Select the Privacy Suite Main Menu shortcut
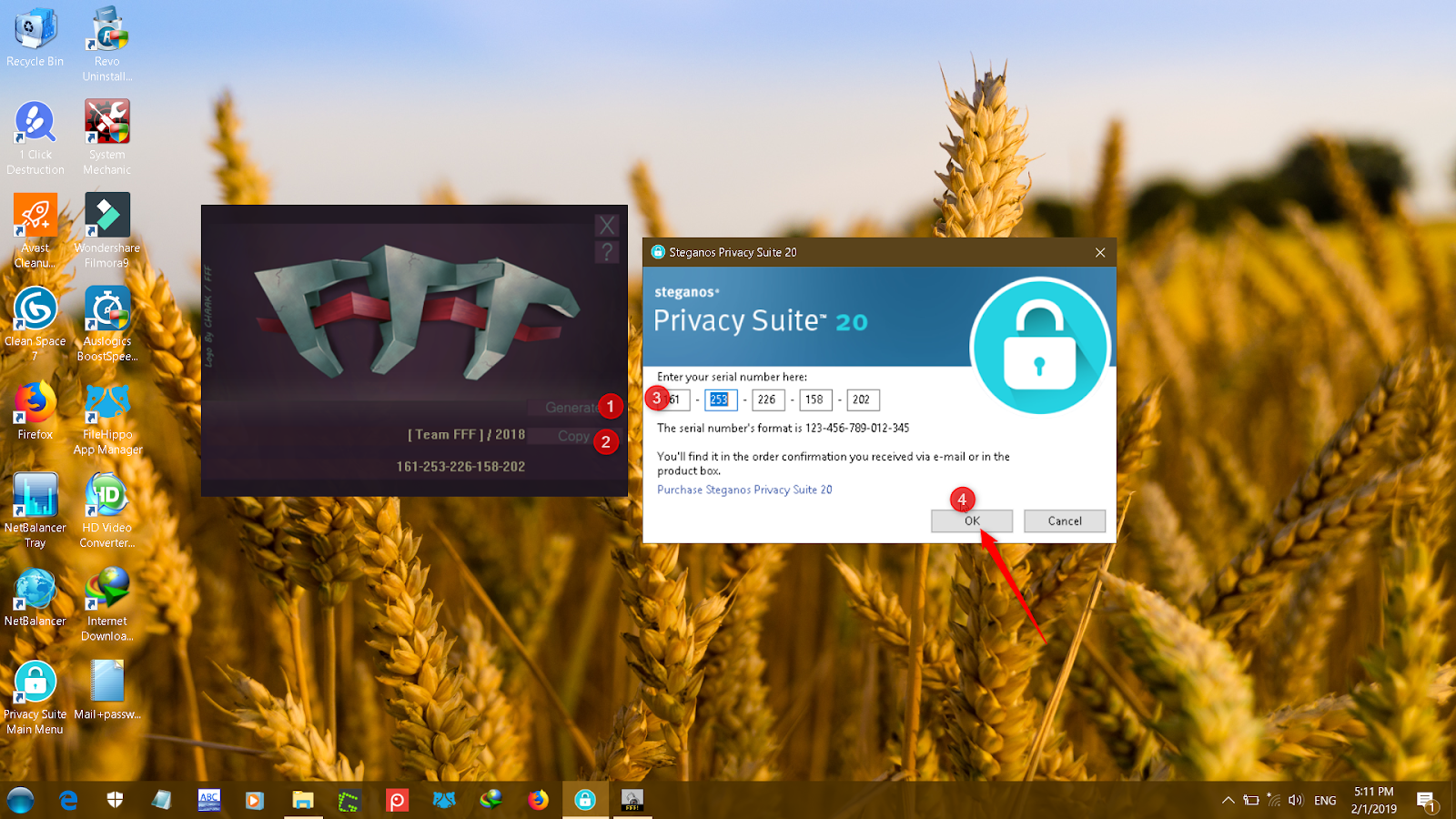 (x=35, y=698)
